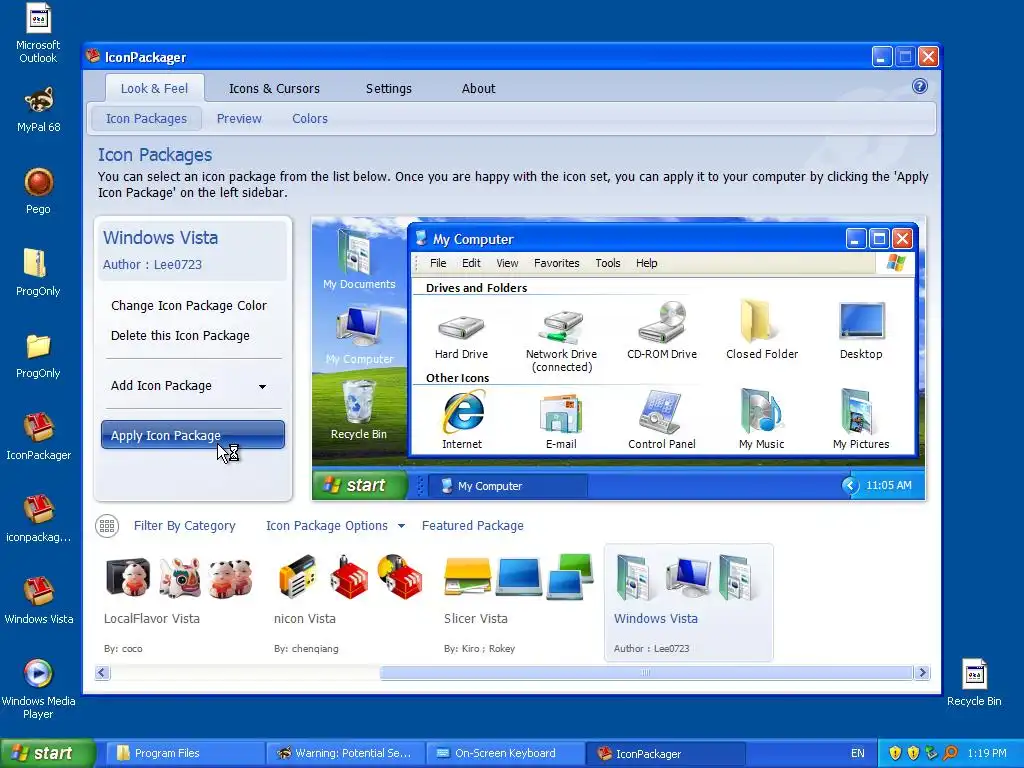
Task: Select the ProgOnly folder desktop icon
Action: [x=38, y=355]
